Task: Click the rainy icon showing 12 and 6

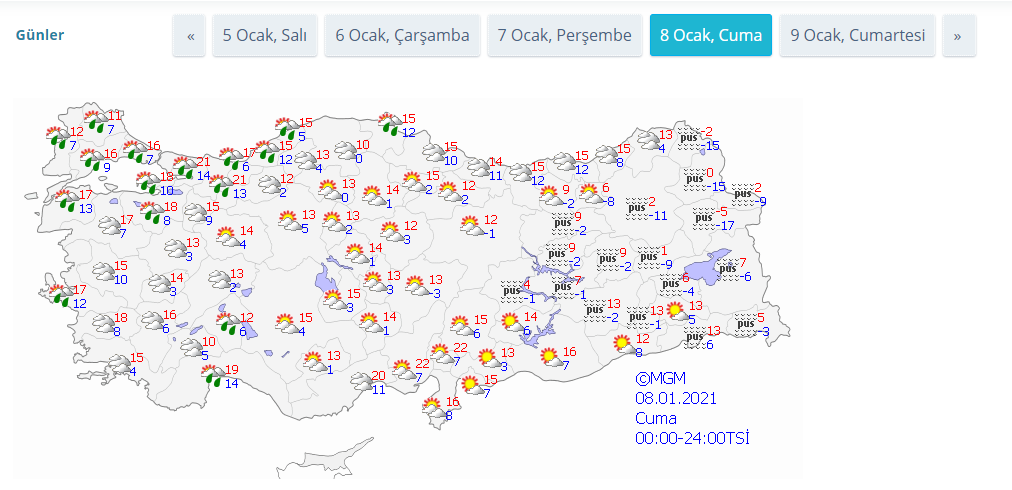Action: [228, 324]
